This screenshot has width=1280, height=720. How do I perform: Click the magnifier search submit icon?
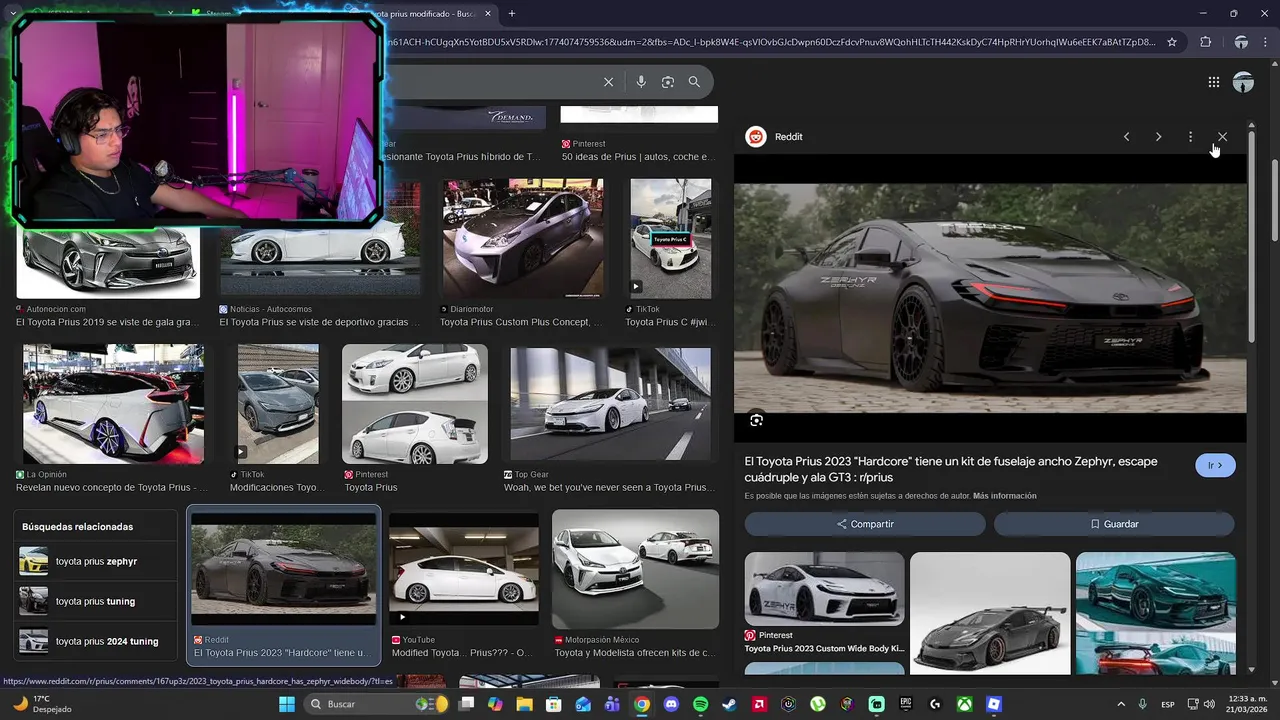[x=694, y=82]
